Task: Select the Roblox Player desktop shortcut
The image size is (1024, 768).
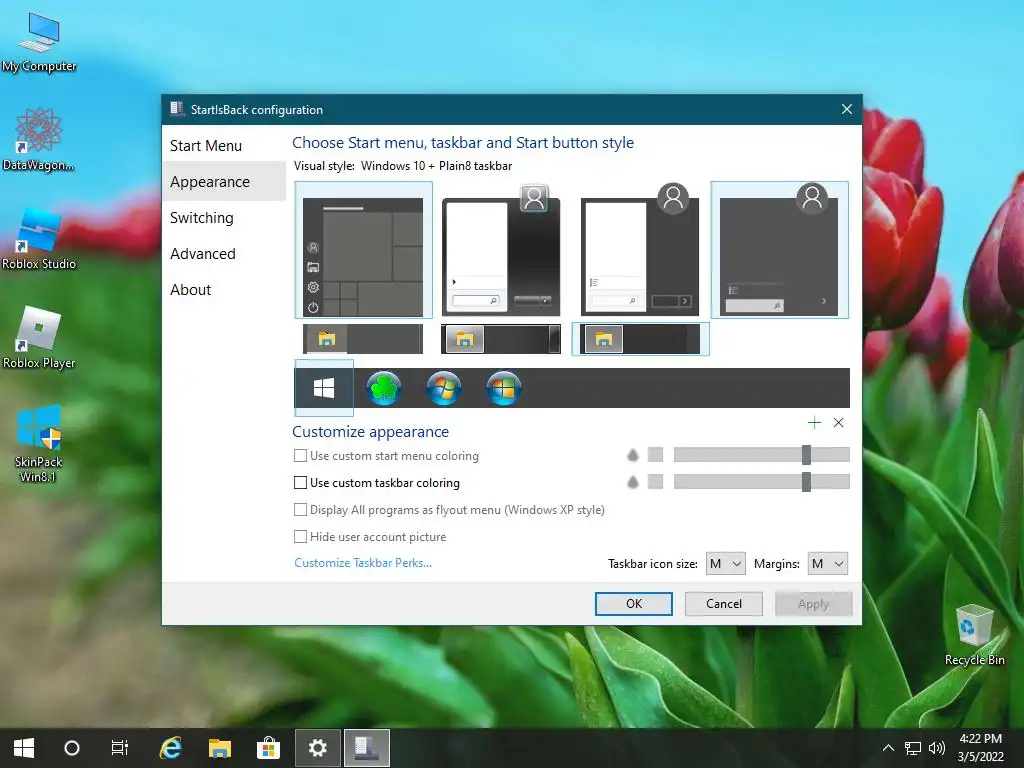Action: [x=39, y=338]
